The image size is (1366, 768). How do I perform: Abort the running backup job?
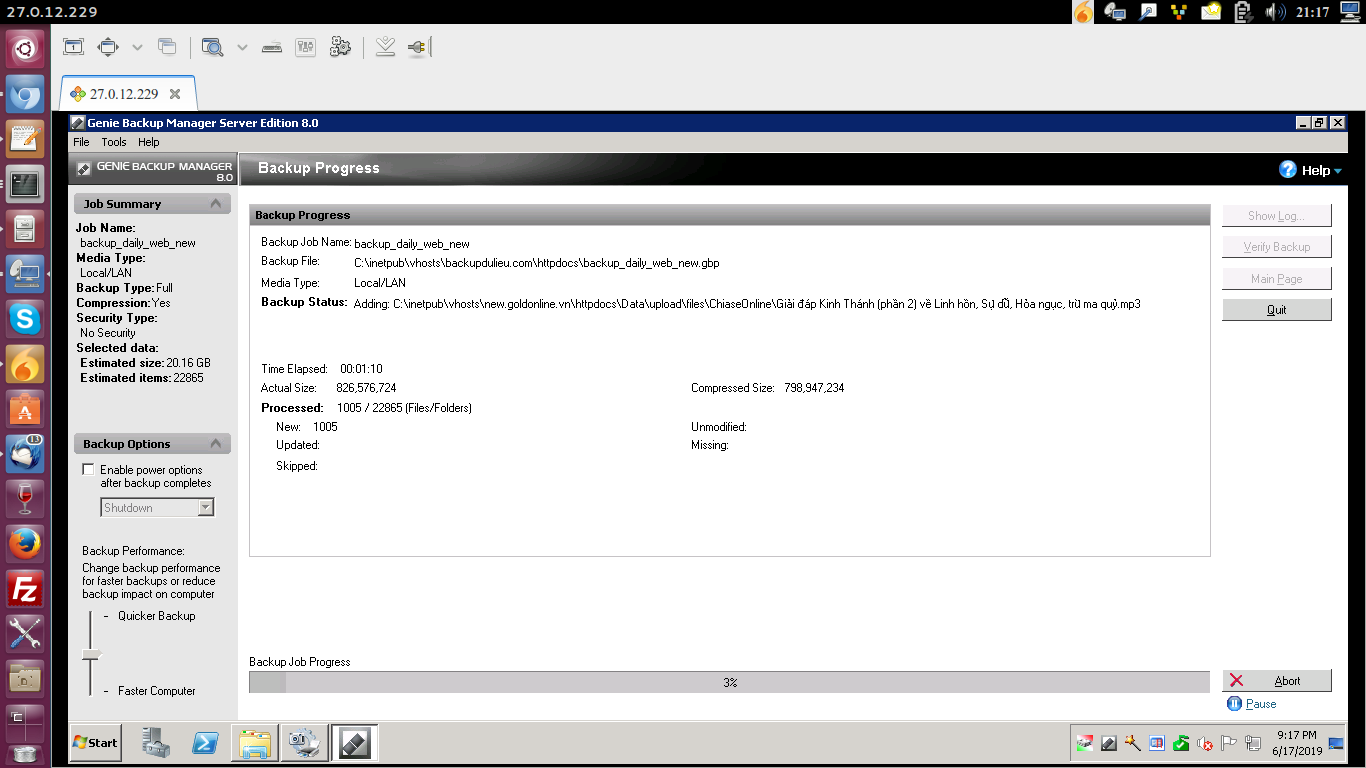1277,681
